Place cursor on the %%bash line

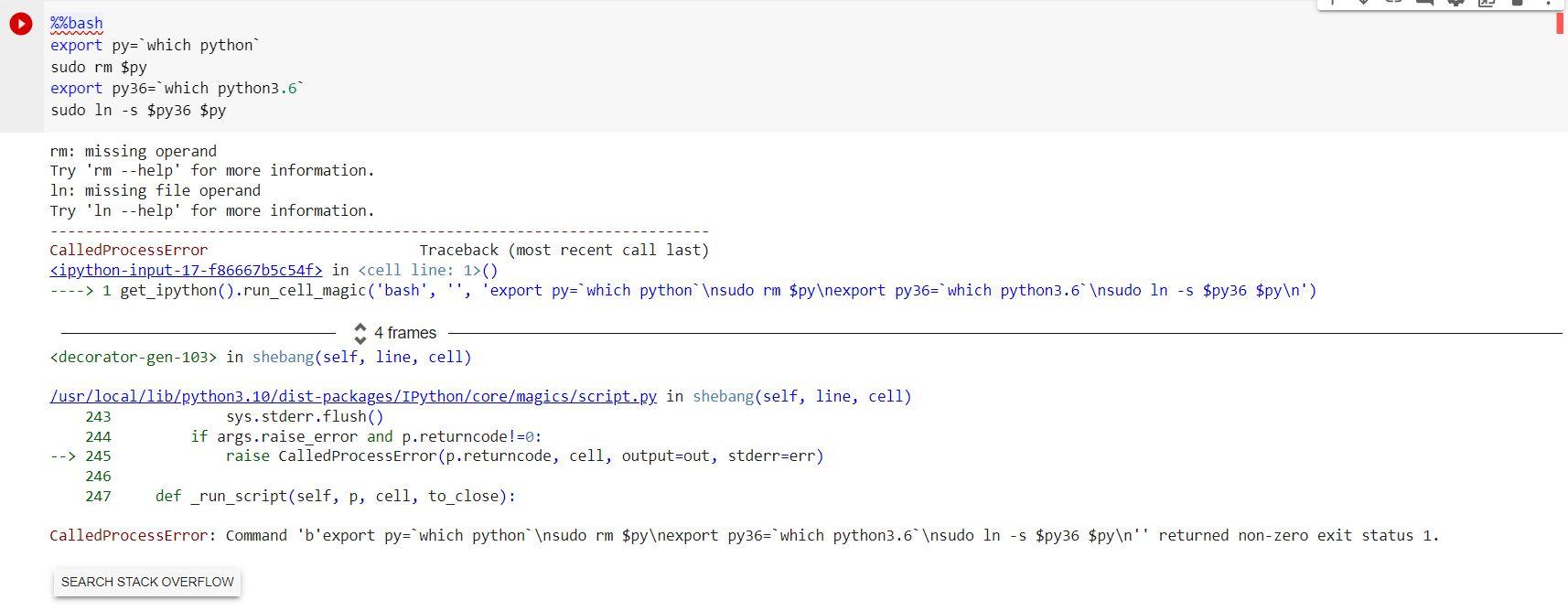pos(77,24)
